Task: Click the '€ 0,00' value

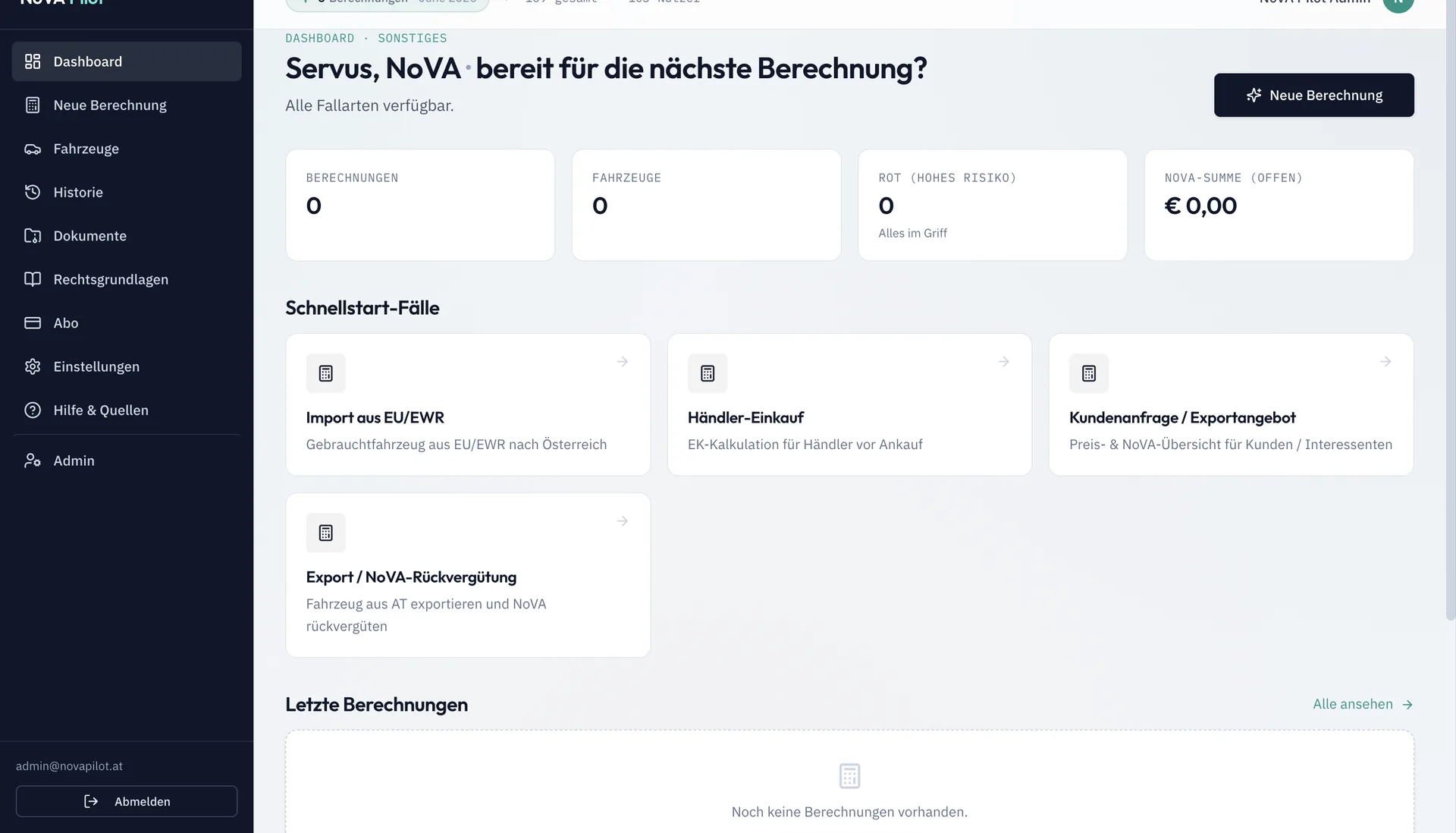Action: click(x=1200, y=206)
